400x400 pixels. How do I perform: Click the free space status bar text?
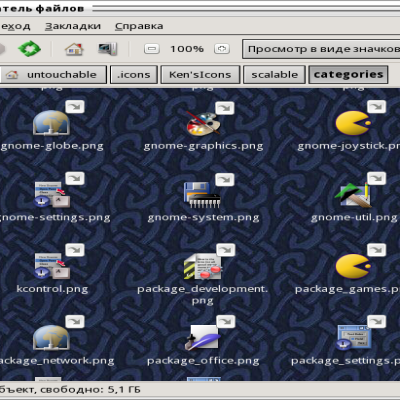[70, 390]
